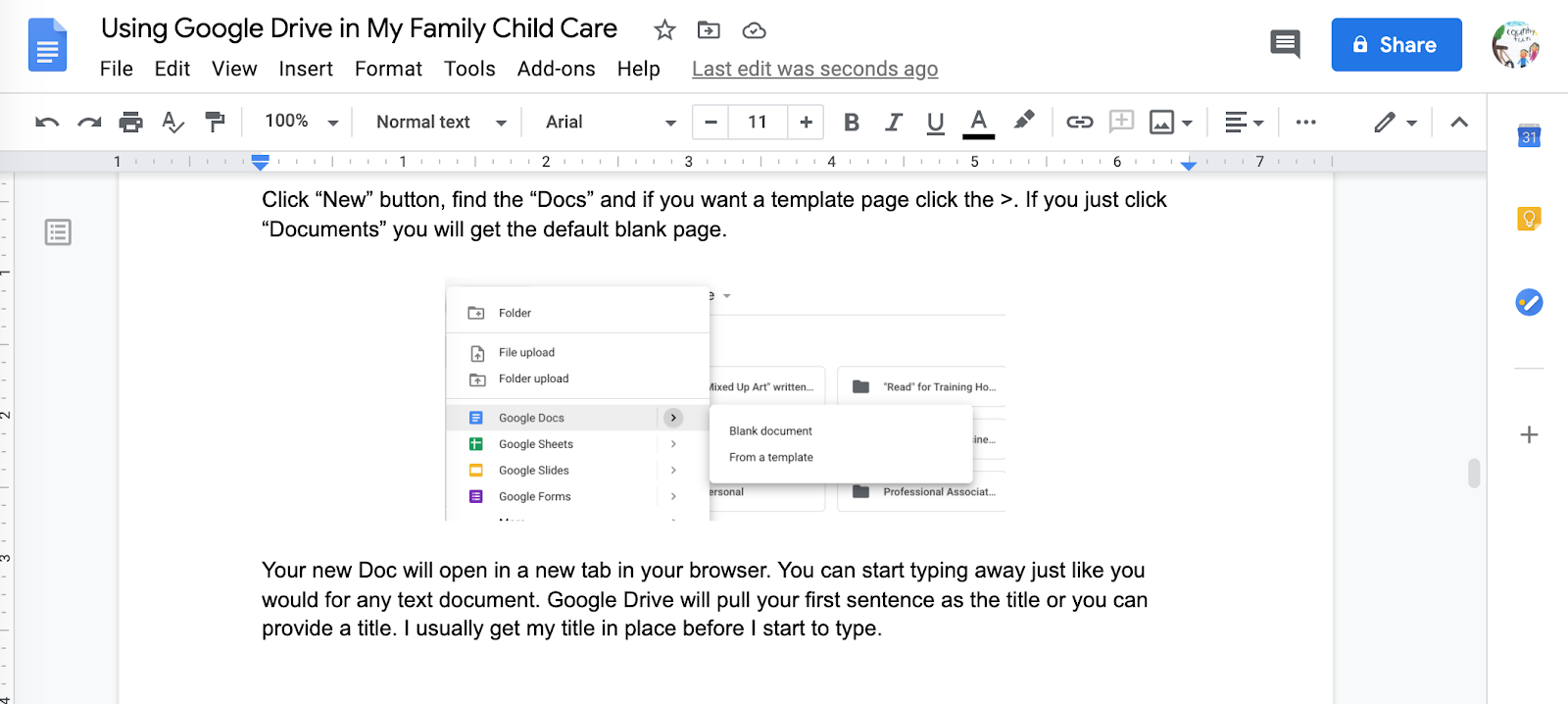Viewport: 1568px width, 704px height.
Task: Open Google Keep side panel
Action: 1529,219
